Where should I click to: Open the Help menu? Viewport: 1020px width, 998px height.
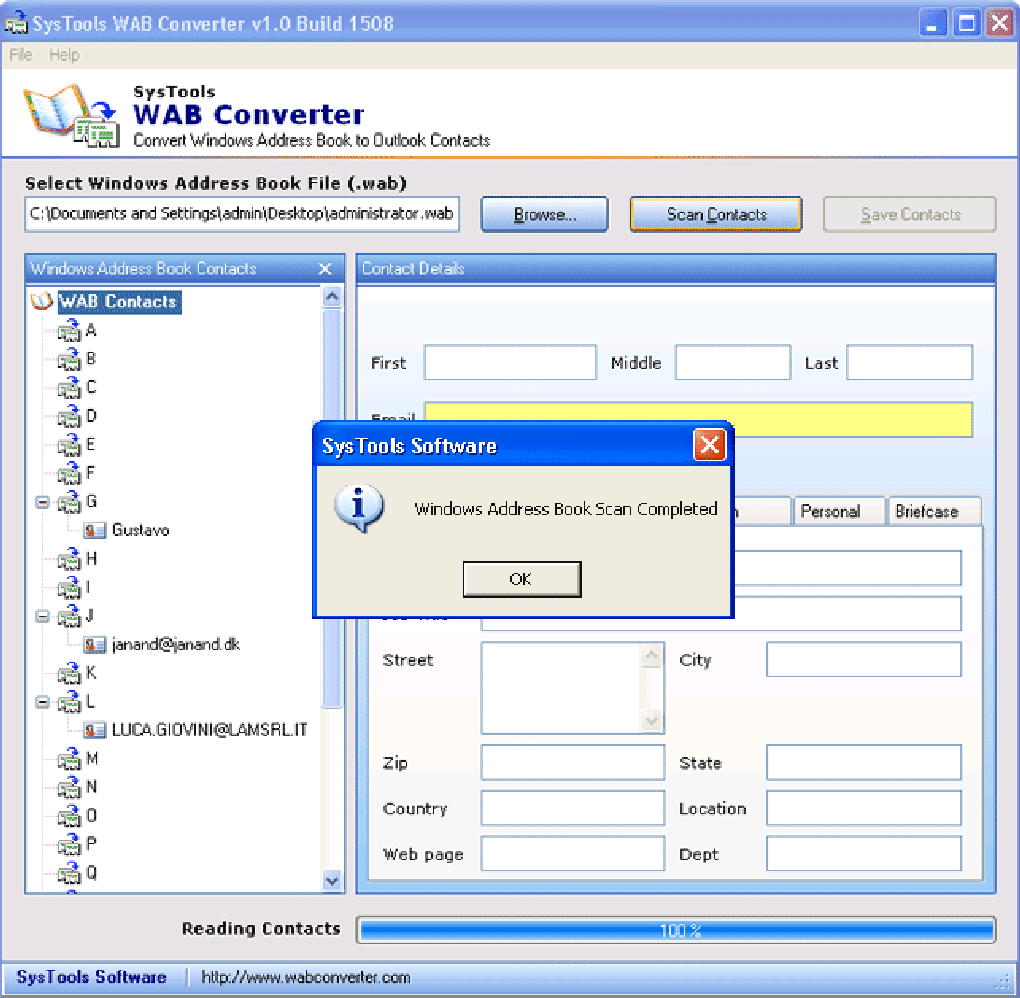point(64,55)
